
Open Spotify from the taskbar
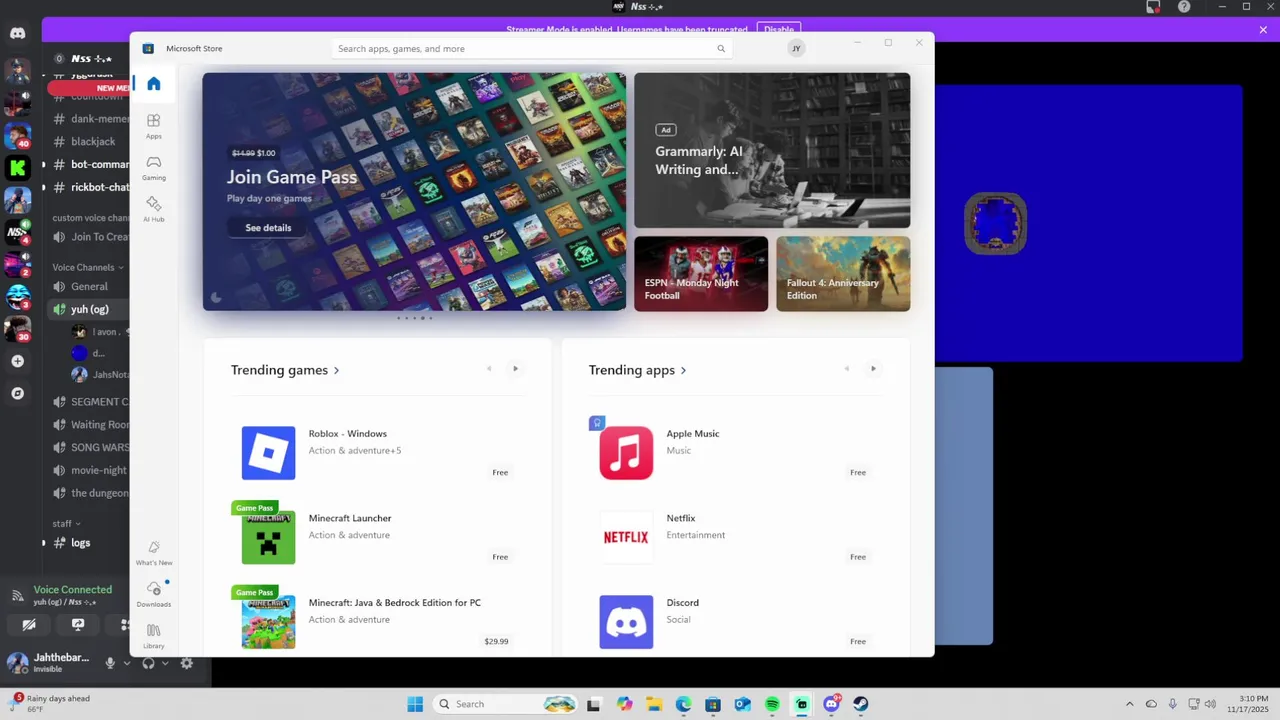772,704
